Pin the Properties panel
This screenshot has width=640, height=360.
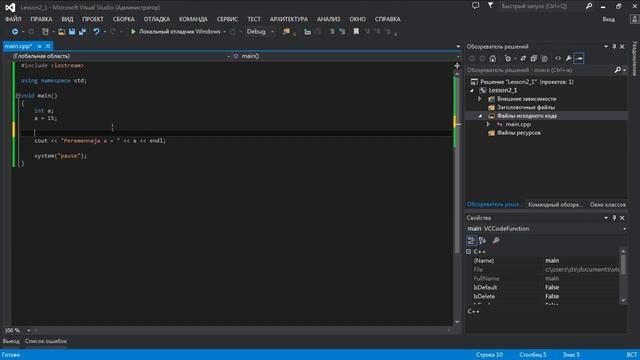coord(614,218)
